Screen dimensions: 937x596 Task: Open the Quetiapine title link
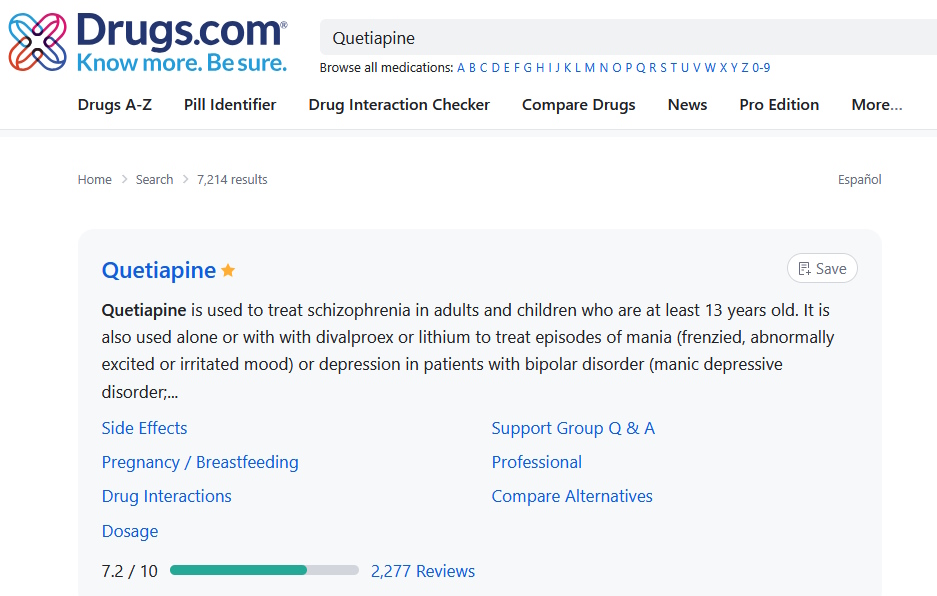coord(158,270)
